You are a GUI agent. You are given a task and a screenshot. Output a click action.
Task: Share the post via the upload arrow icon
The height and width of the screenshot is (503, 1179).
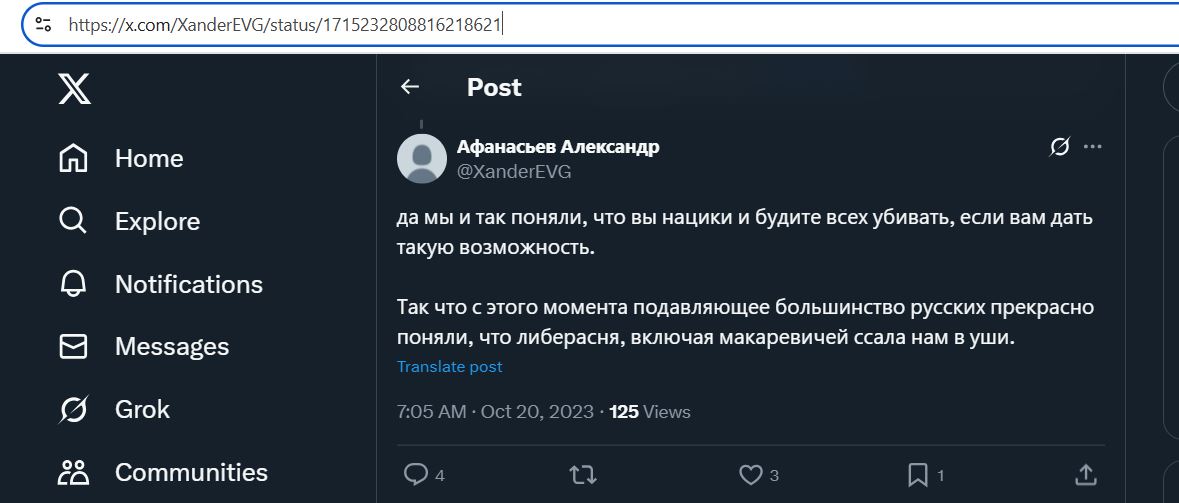(1085, 474)
